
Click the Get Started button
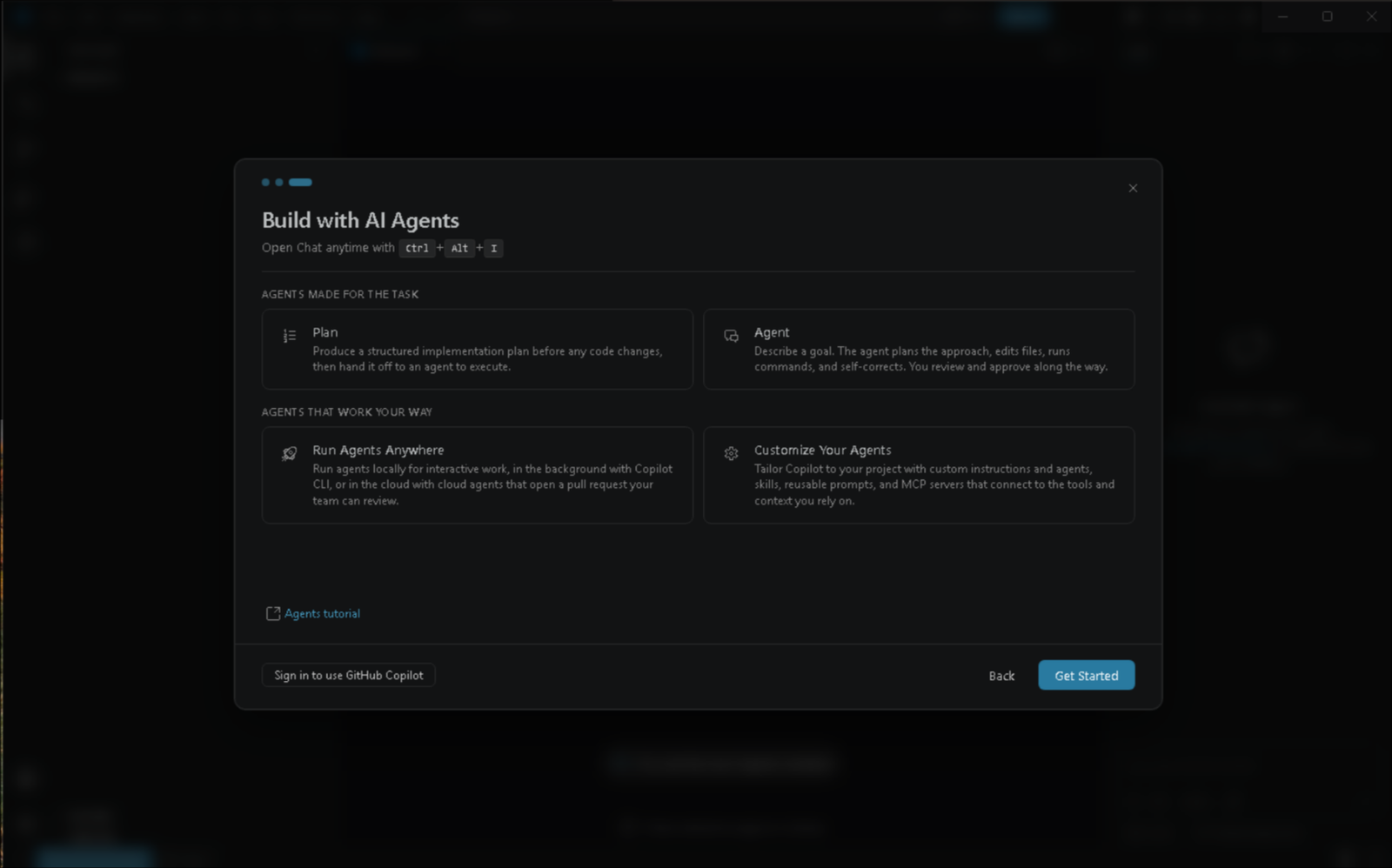[x=1087, y=676]
